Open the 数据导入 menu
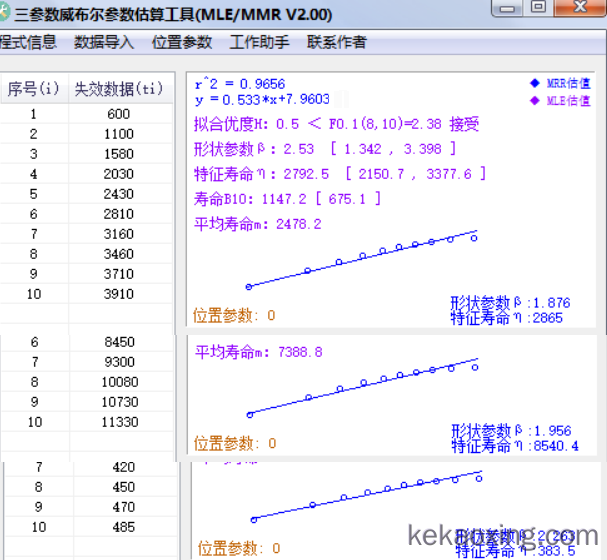Viewport: 607px width, 560px height. click(104, 42)
